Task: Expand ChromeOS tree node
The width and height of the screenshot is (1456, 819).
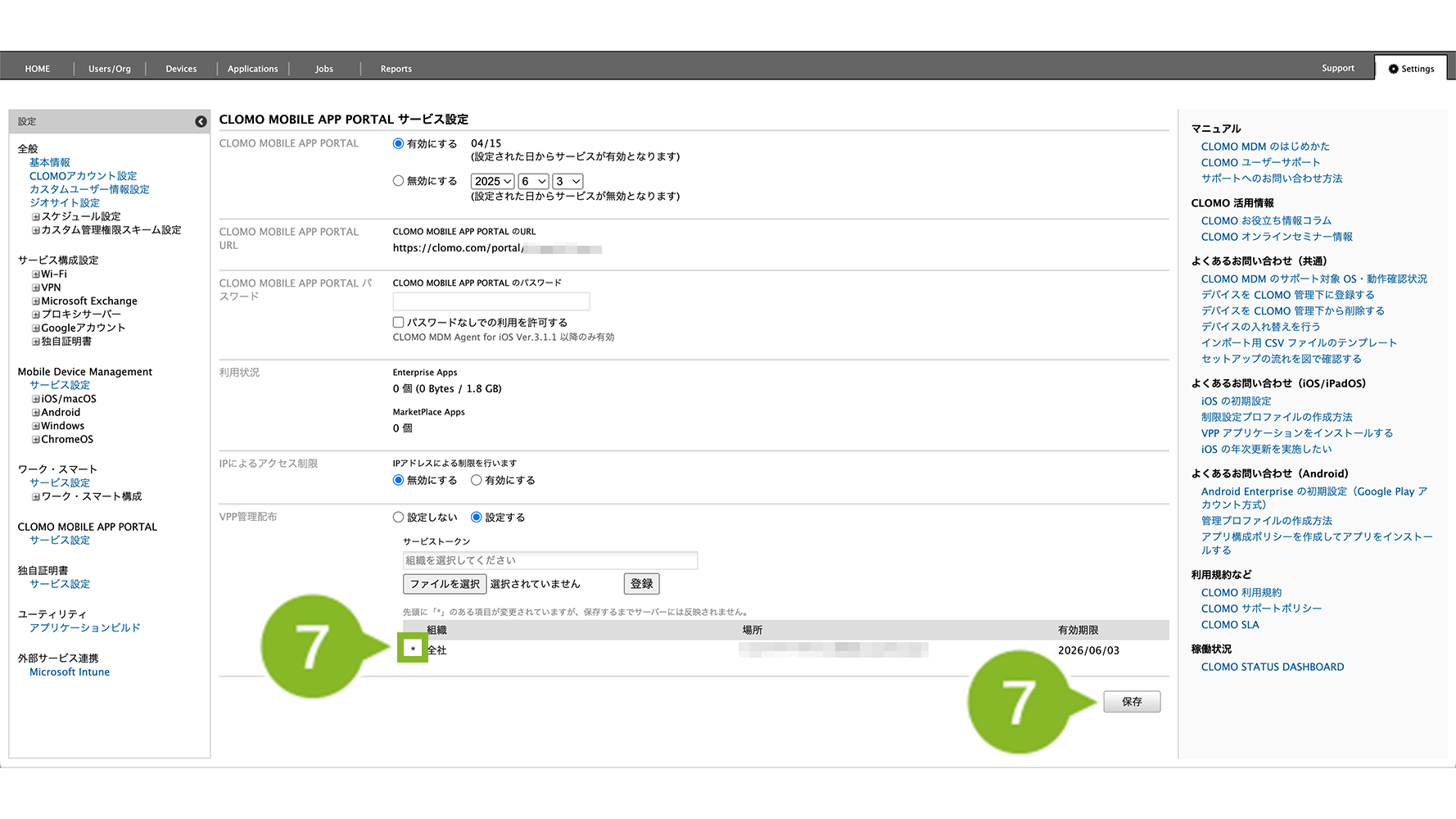Action: (36, 440)
